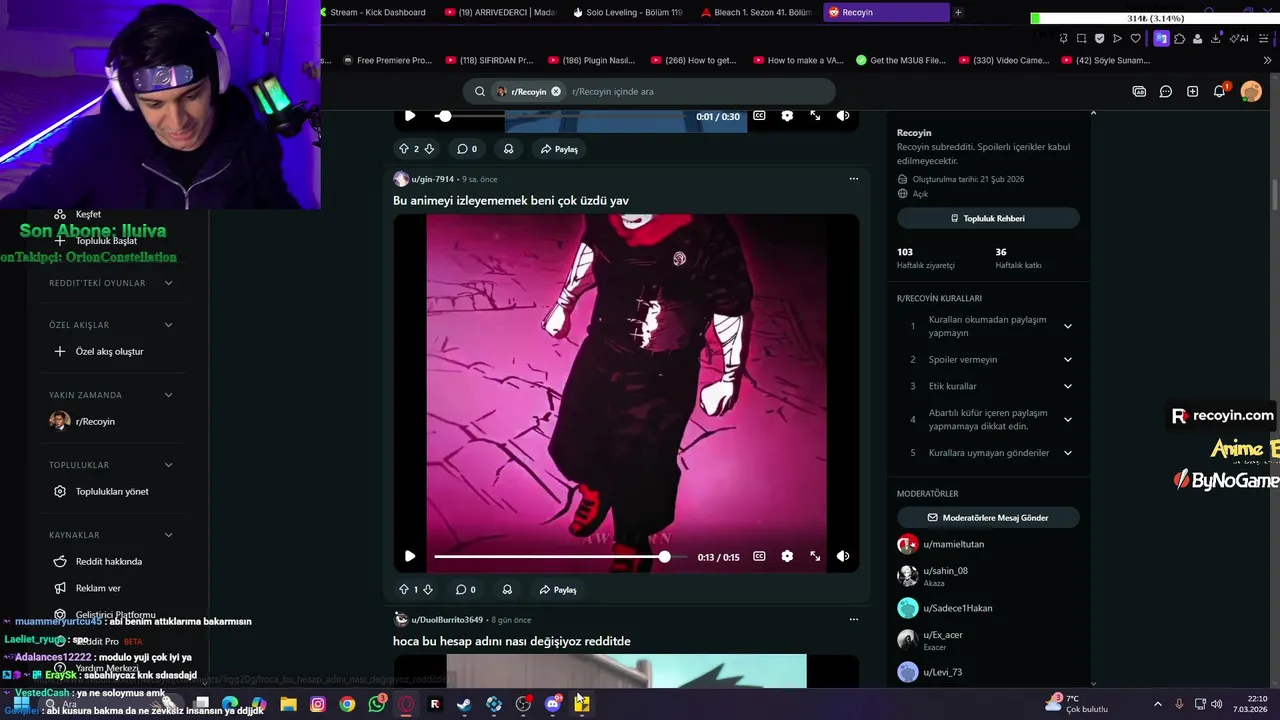Screen dimensions: 1280x720
Task: Expand rule 2 Spoiler vermeyin
Action: [1068, 360]
